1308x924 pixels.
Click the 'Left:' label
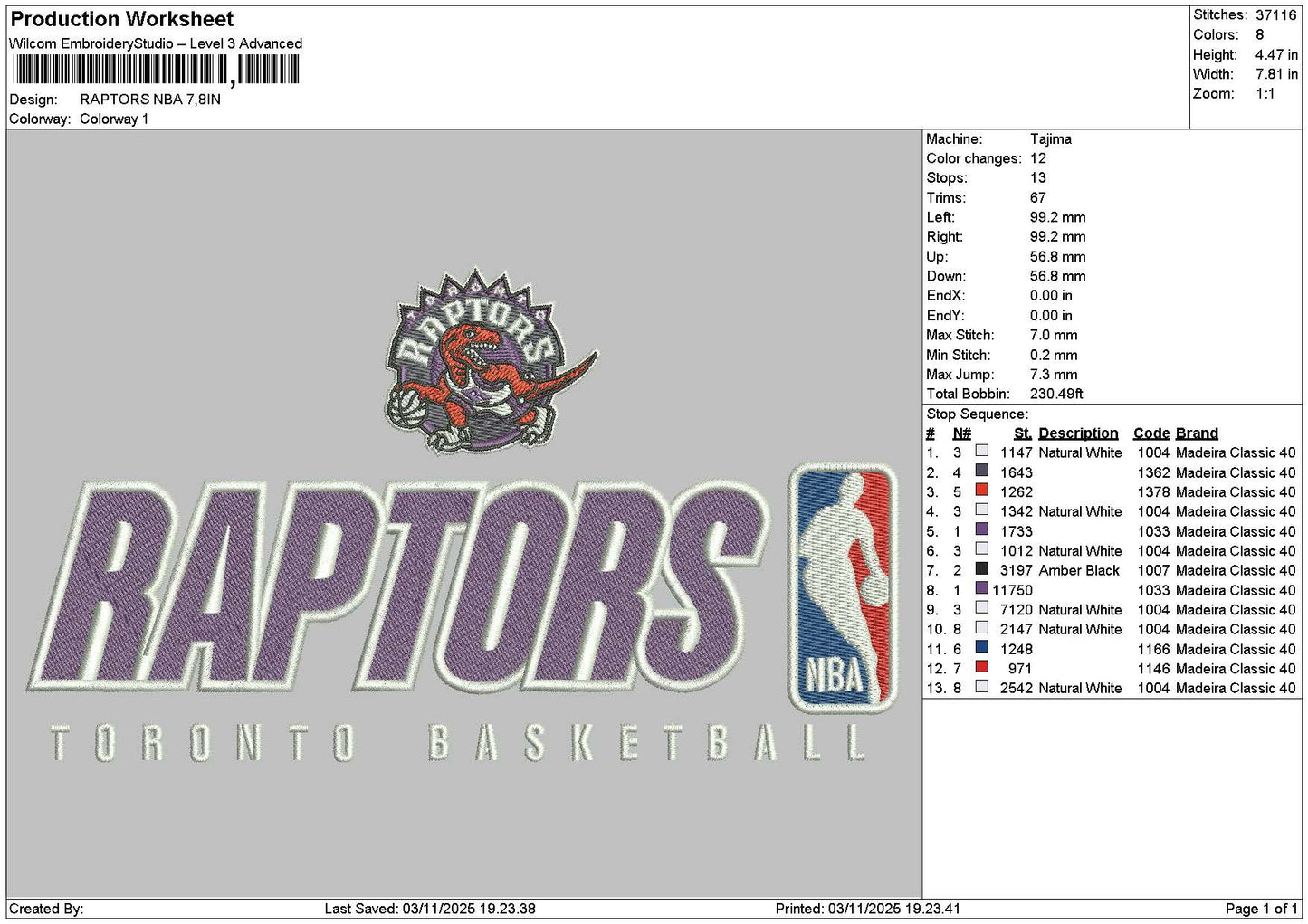pyautogui.click(x=940, y=217)
